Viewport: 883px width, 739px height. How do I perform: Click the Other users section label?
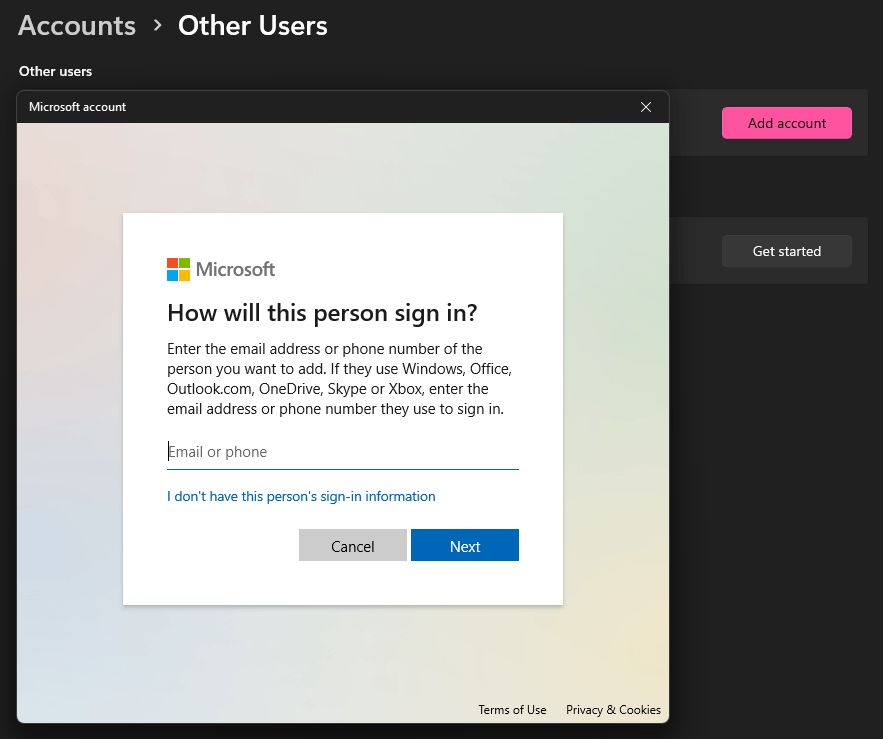[55, 72]
